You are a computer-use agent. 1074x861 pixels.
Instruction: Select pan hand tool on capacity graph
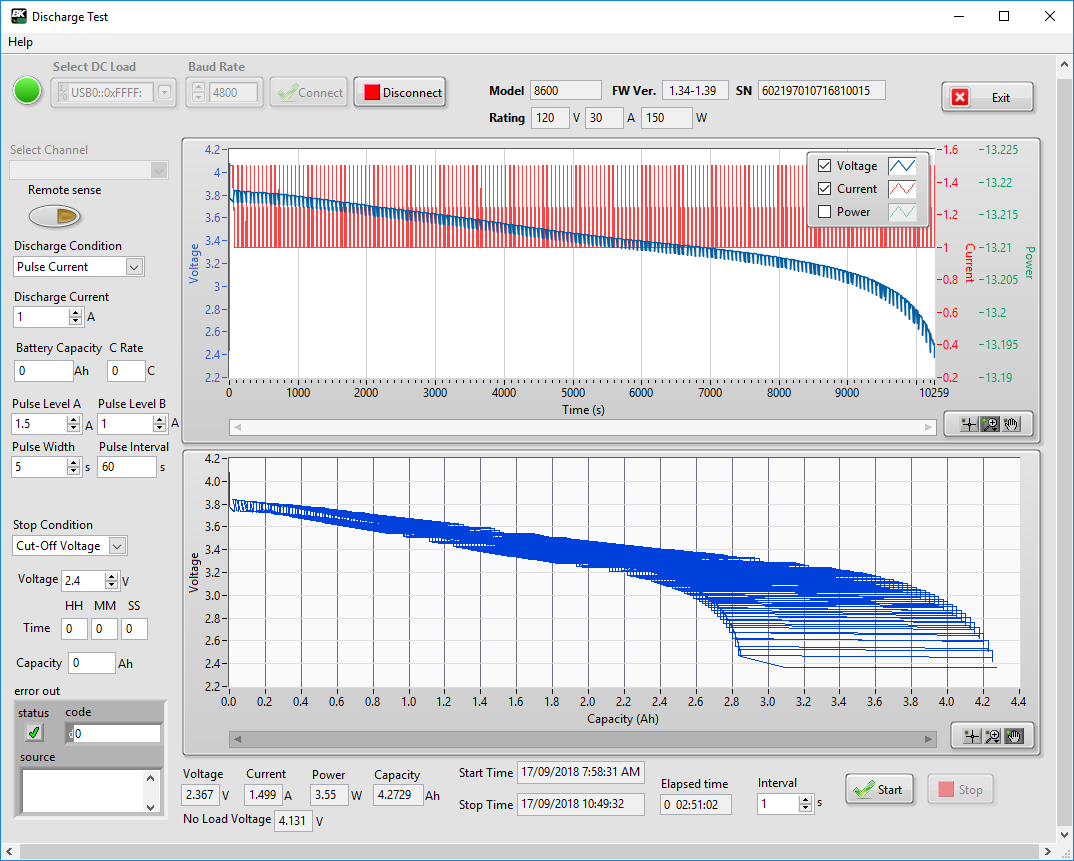tap(1013, 736)
